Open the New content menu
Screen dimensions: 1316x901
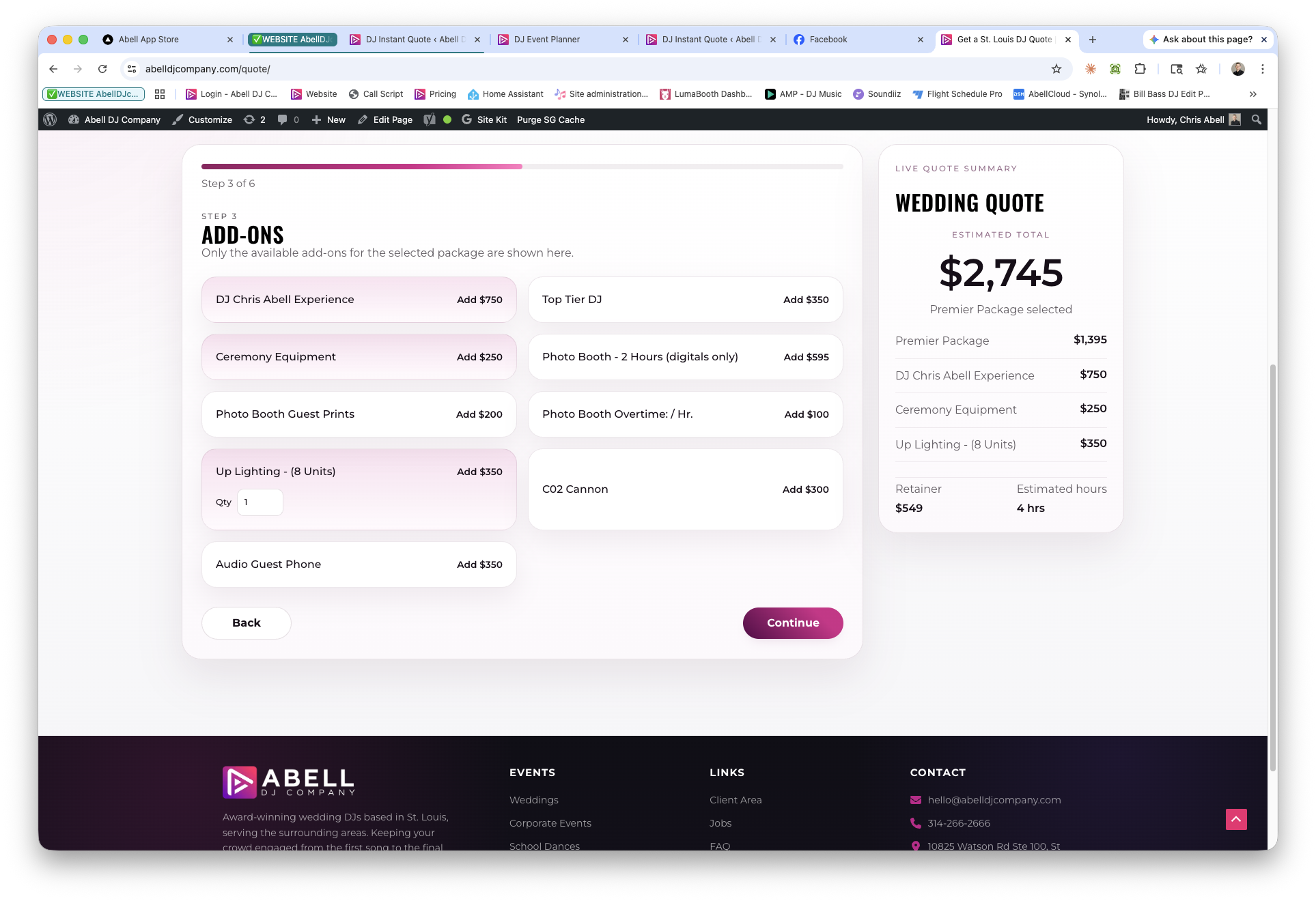[328, 119]
